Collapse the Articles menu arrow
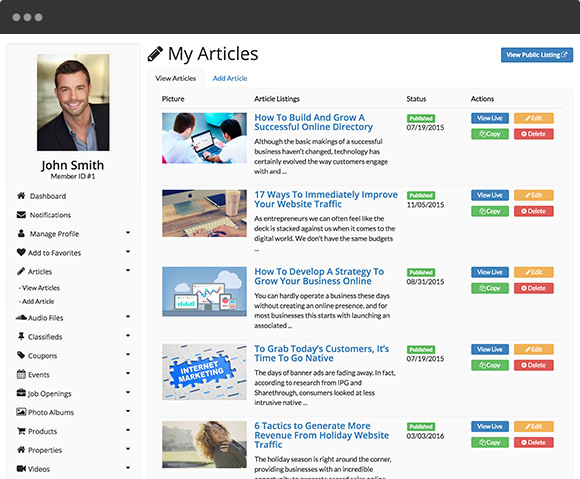Viewport: 580px width, 479px height. click(128, 270)
